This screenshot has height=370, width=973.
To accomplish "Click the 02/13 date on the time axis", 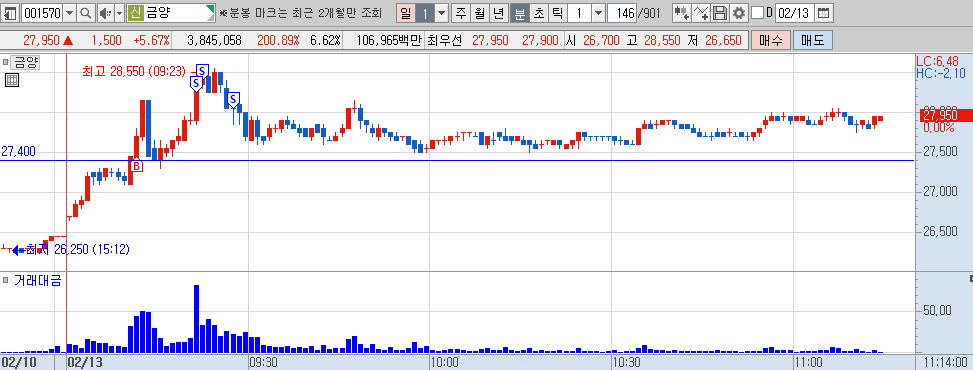I will (x=84, y=362).
